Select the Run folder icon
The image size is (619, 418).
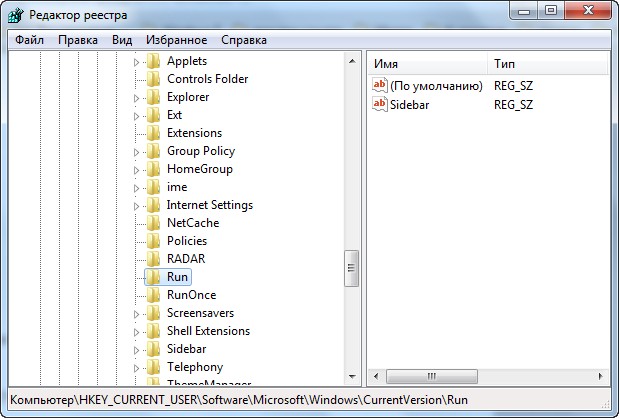(153, 277)
